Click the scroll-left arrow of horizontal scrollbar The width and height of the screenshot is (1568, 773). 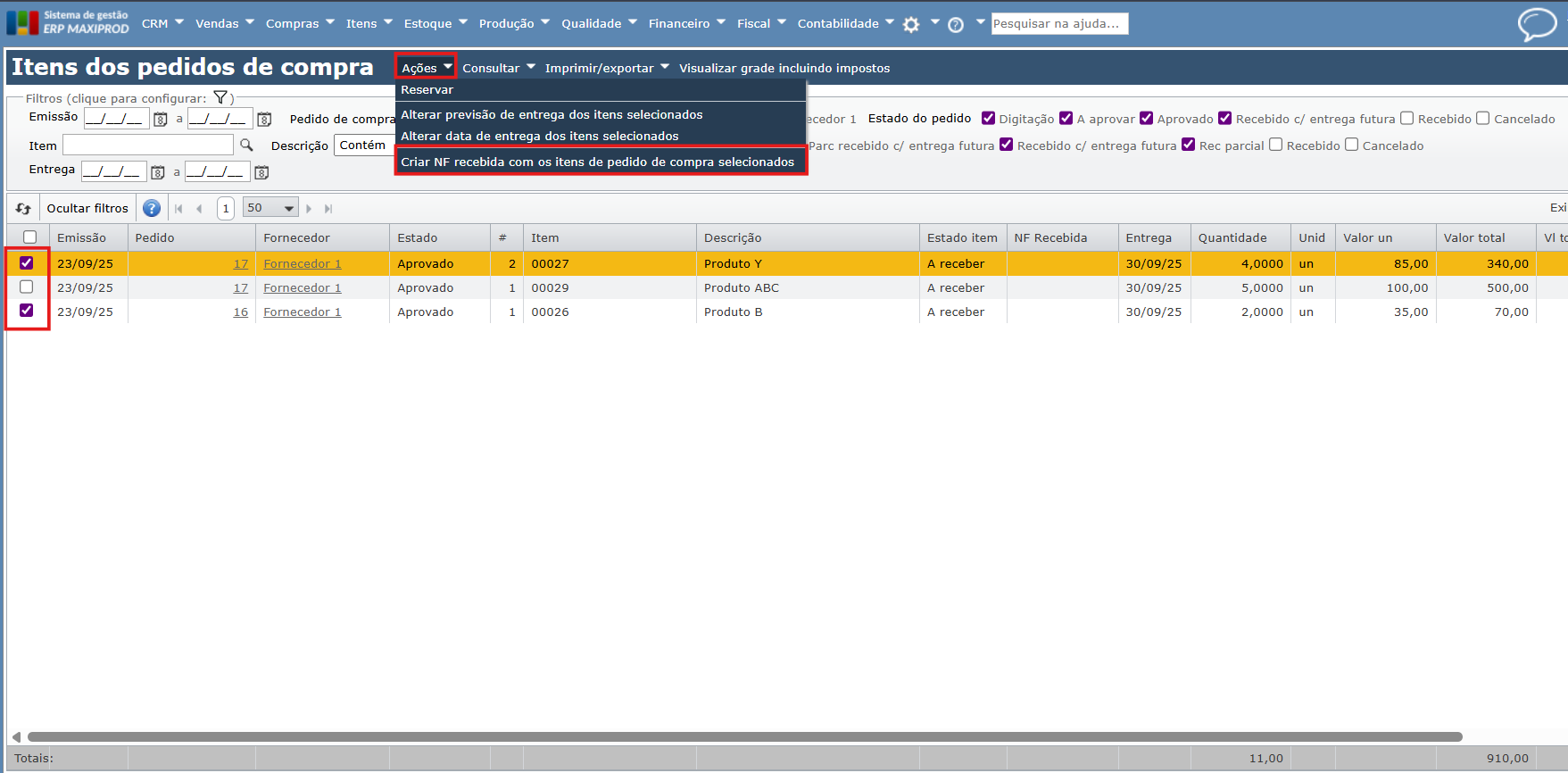[16, 736]
